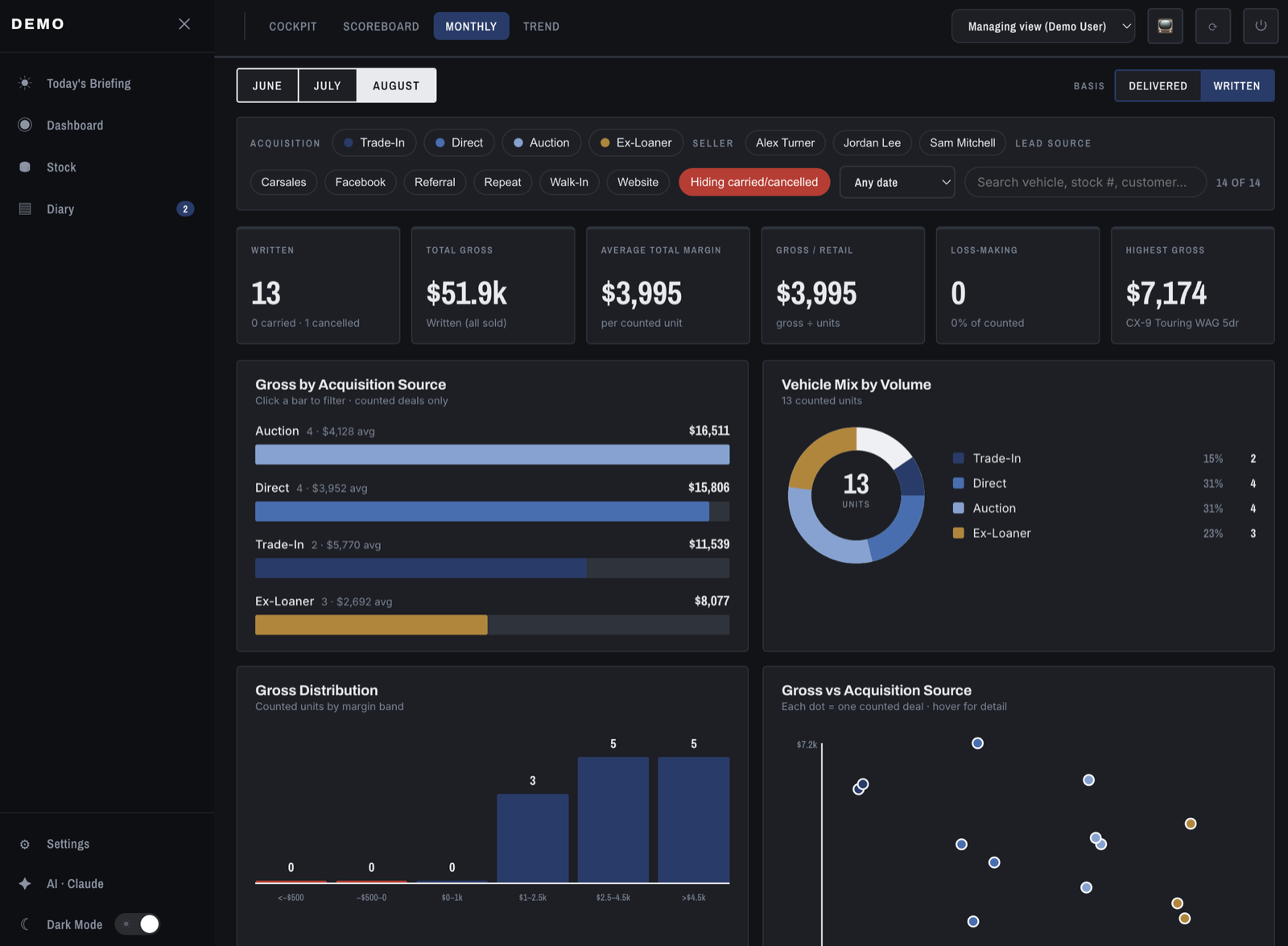Select the July month tab
The height and width of the screenshot is (946, 1288).
[x=327, y=85]
